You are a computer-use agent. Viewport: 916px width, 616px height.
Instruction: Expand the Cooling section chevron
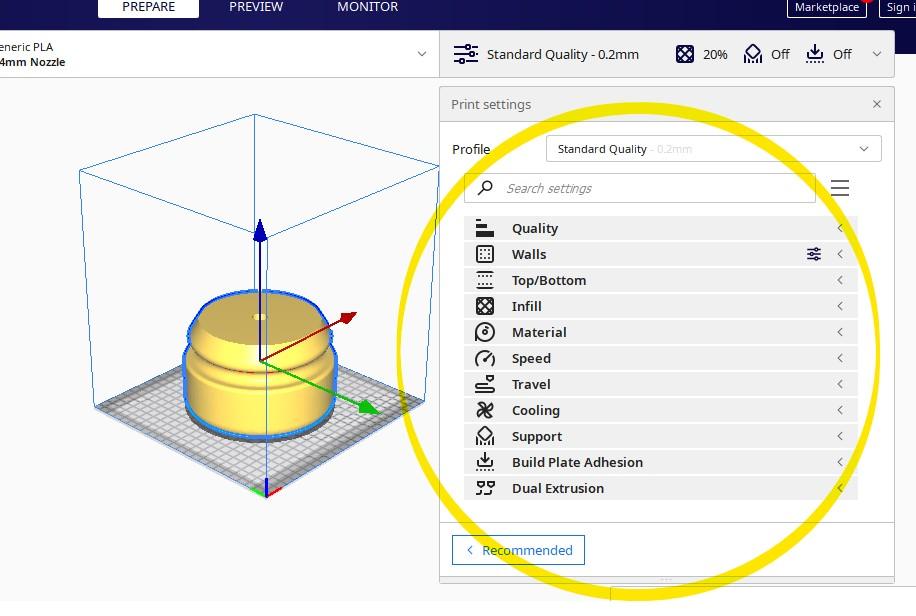pyautogui.click(x=840, y=410)
